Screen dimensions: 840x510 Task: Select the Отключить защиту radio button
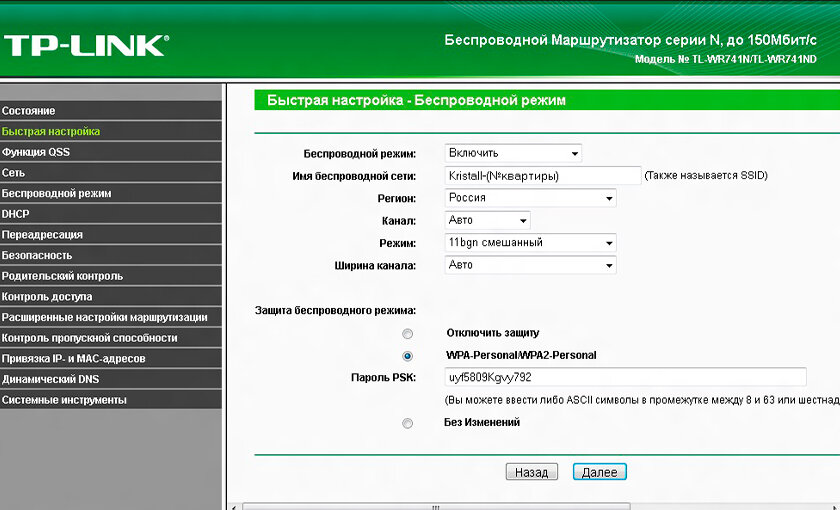[408, 334]
